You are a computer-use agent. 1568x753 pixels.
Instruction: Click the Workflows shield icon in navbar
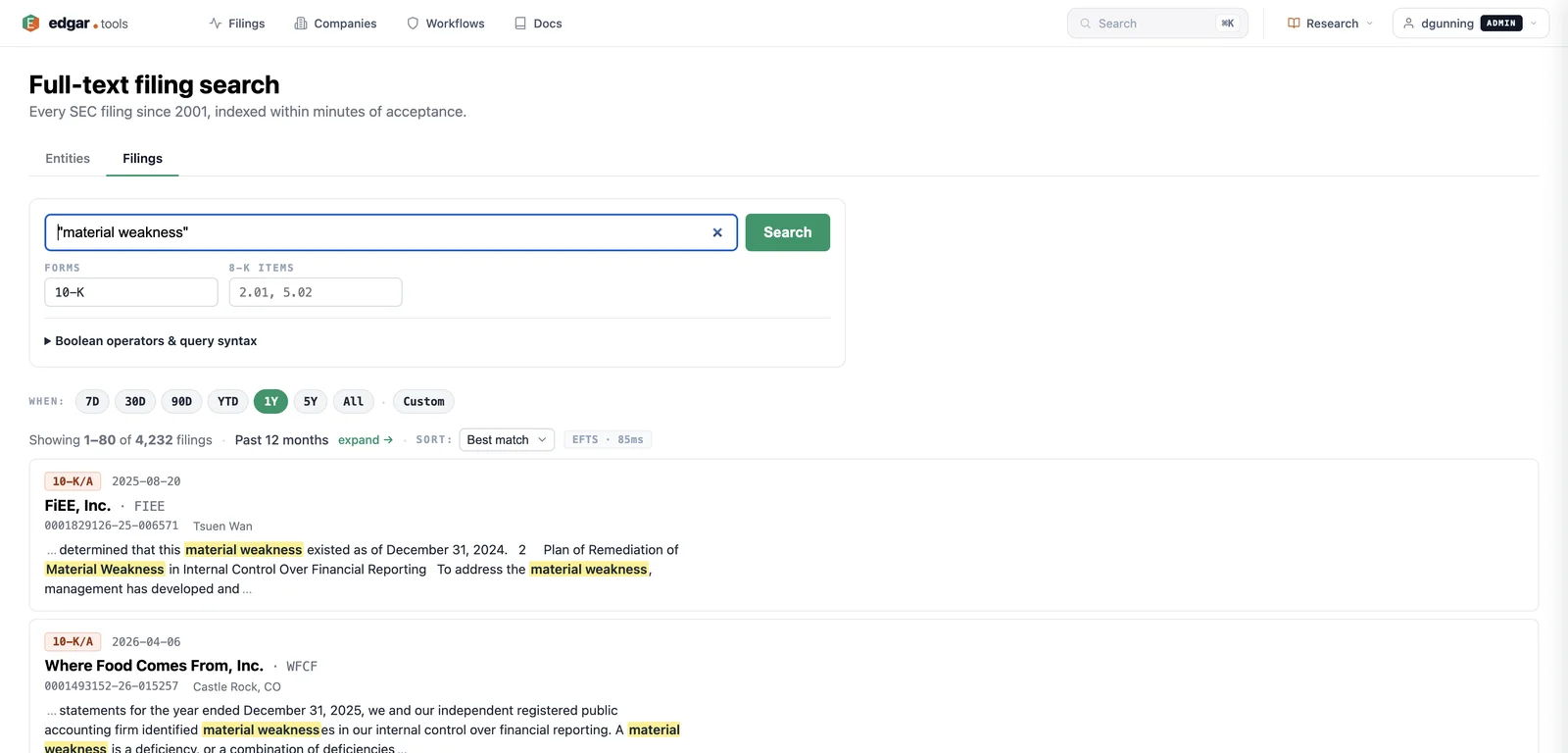click(x=413, y=24)
